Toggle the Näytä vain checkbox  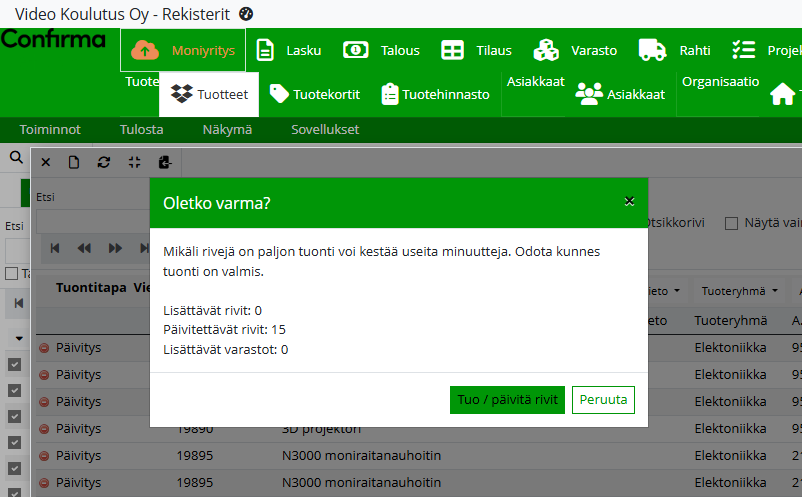click(731, 222)
